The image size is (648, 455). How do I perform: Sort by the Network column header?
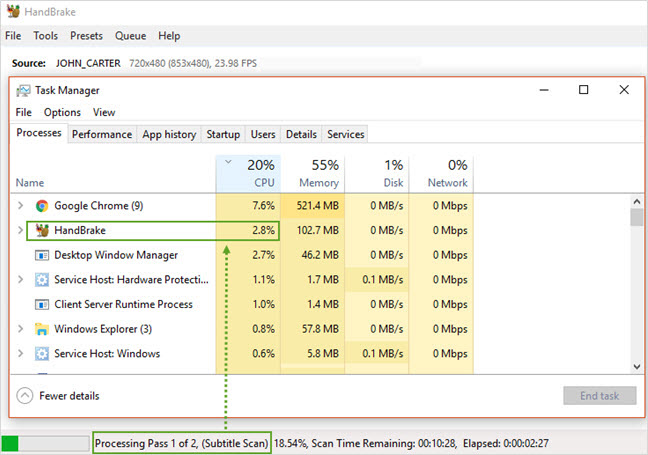click(441, 174)
